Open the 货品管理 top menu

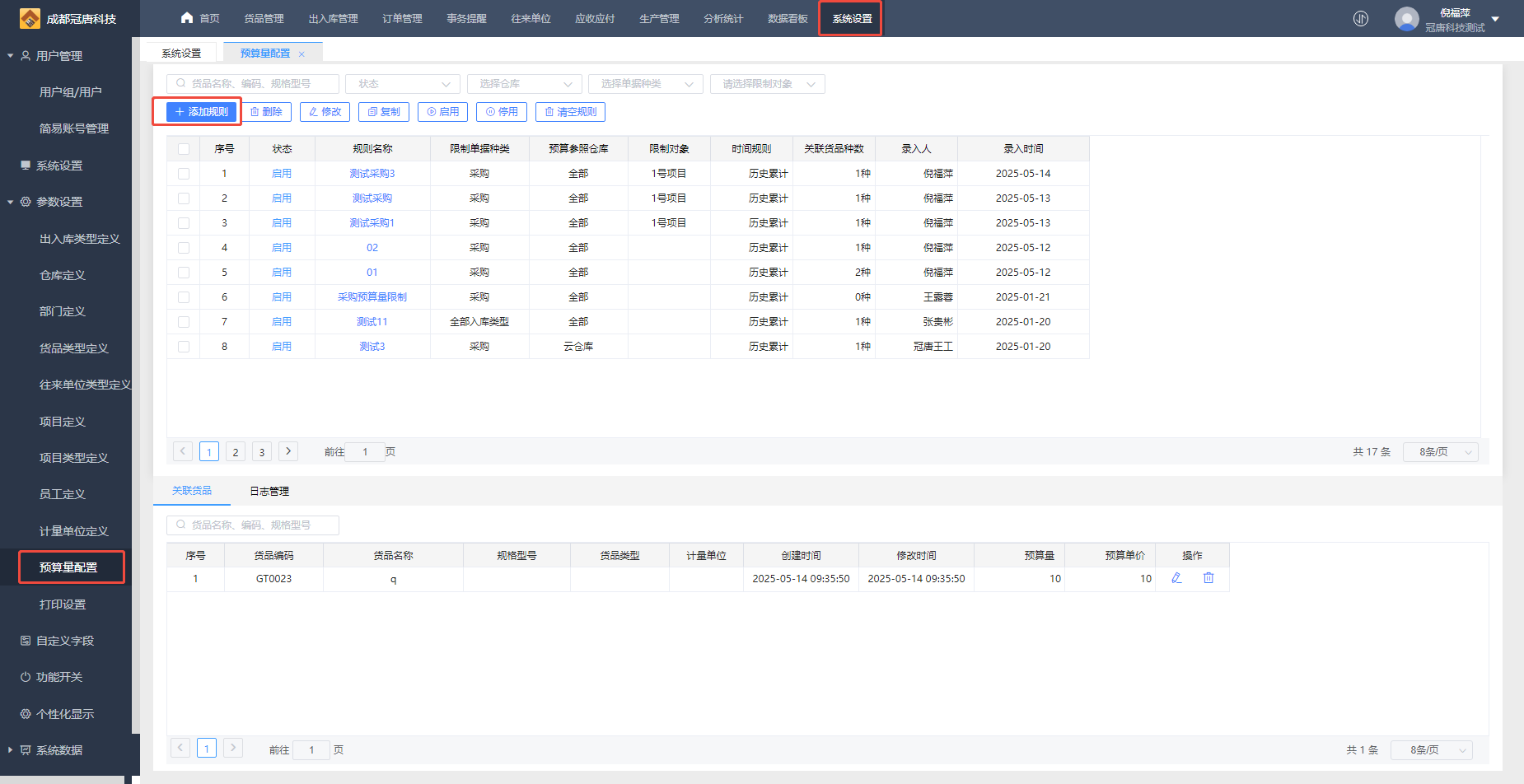tap(264, 19)
